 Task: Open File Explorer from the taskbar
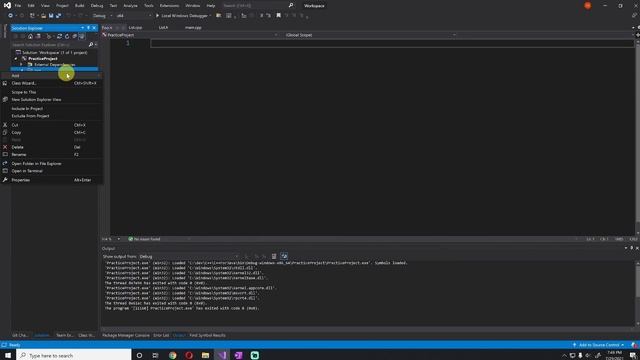pyautogui.click(x=205, y=355)
